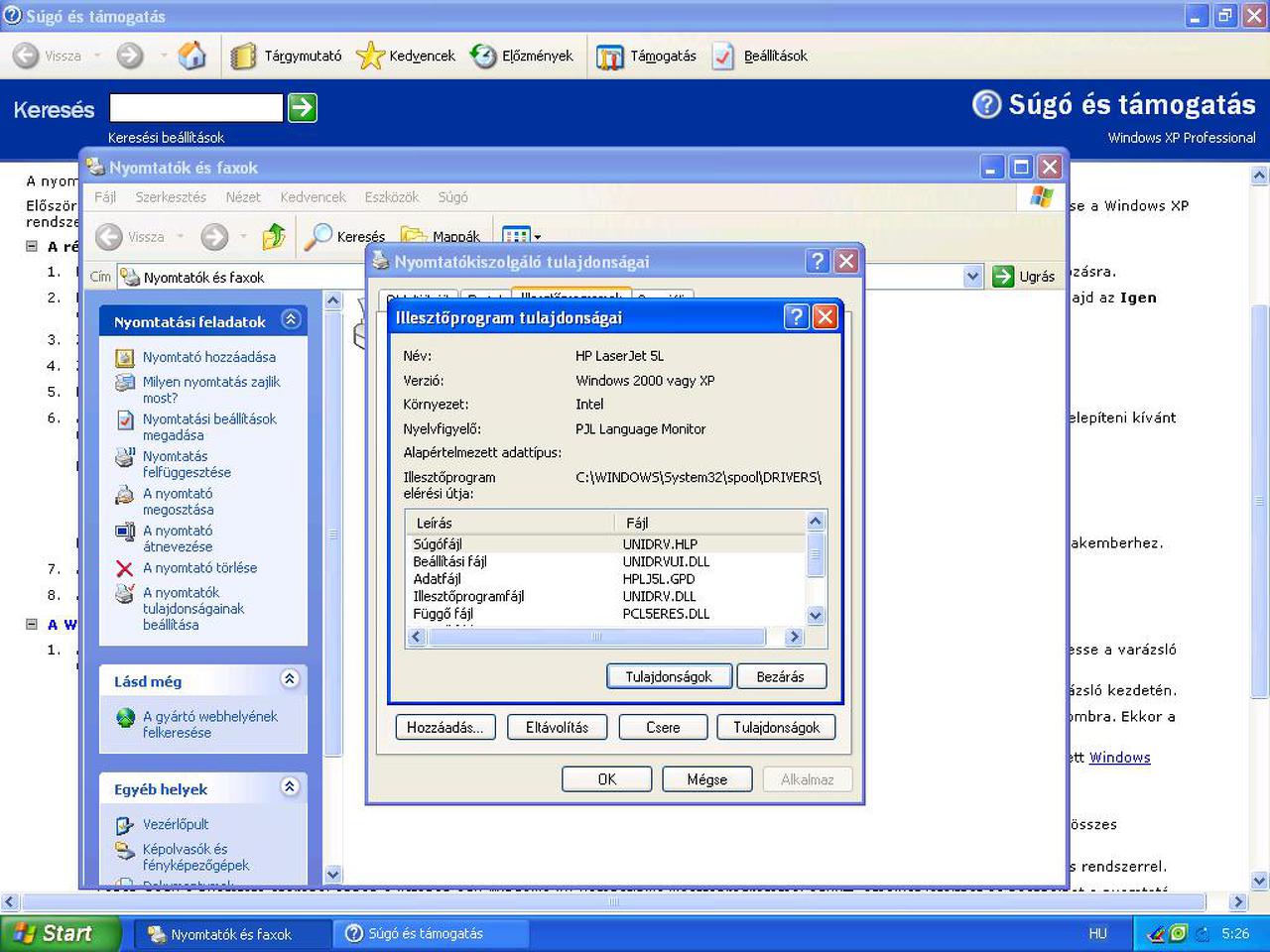This screenshot has height=952, width=1270.
Task: Click Milyen nyomtatás zajlik most icon
Action: [x=125, y=382]
